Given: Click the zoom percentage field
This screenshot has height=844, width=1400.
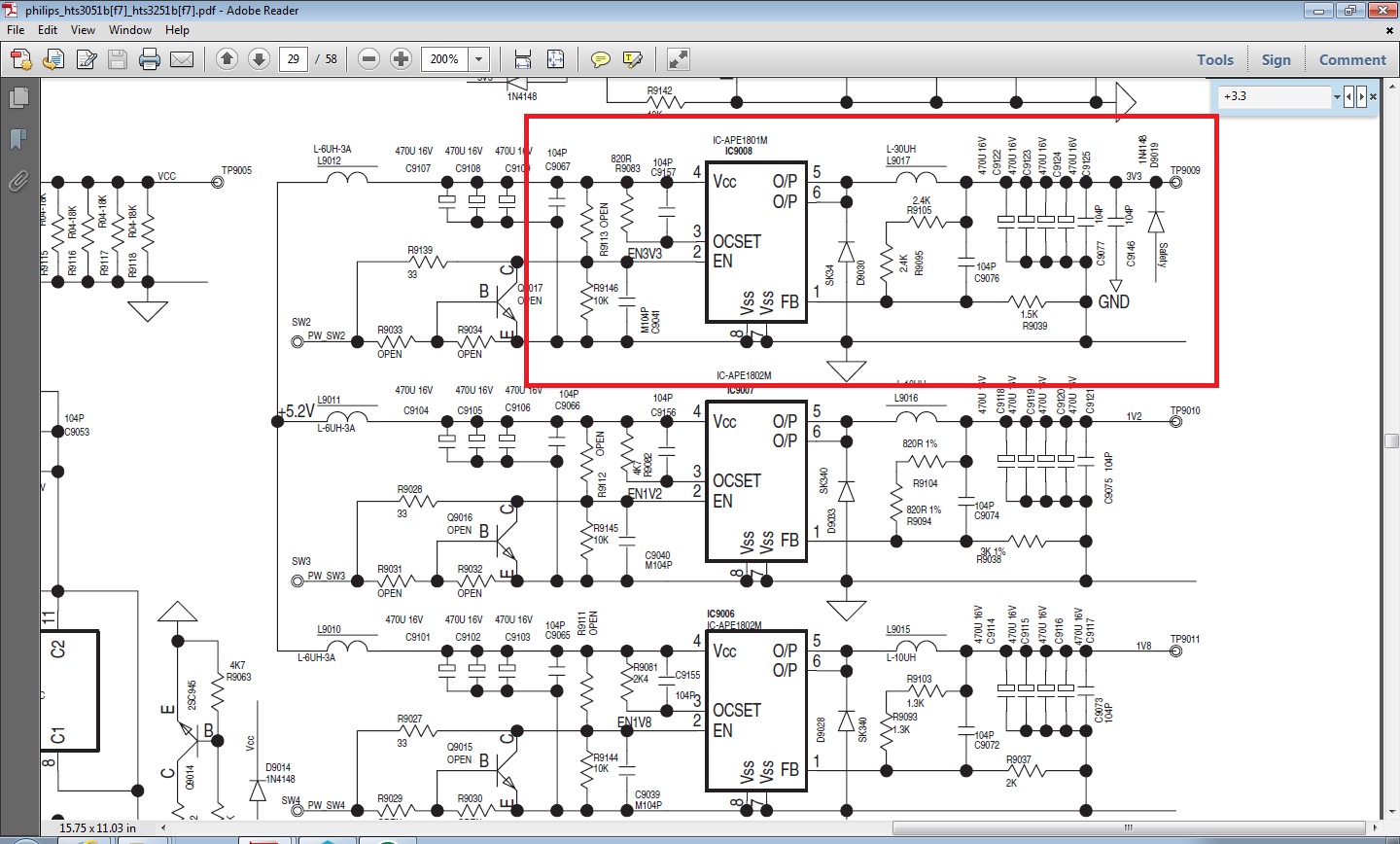Looking at the screenshot, I should pyautogui.click(x=445, y=59).
